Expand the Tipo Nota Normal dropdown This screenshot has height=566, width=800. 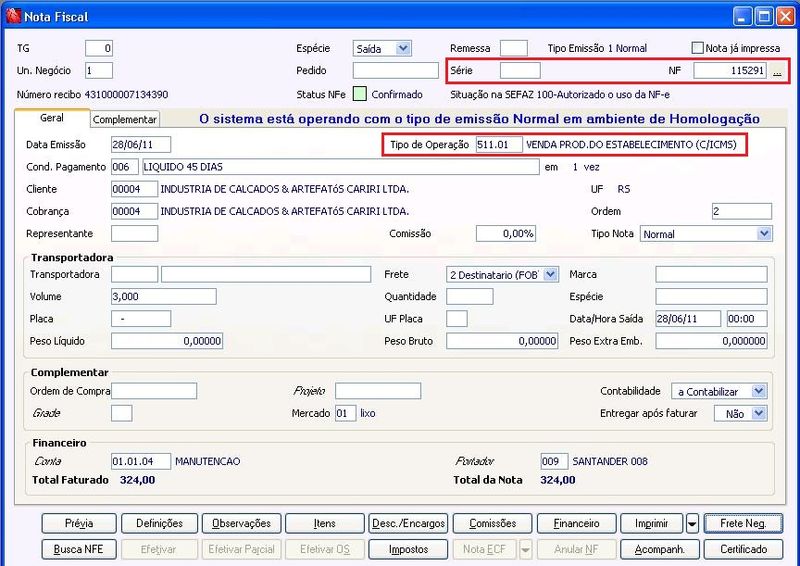(764, 234)
